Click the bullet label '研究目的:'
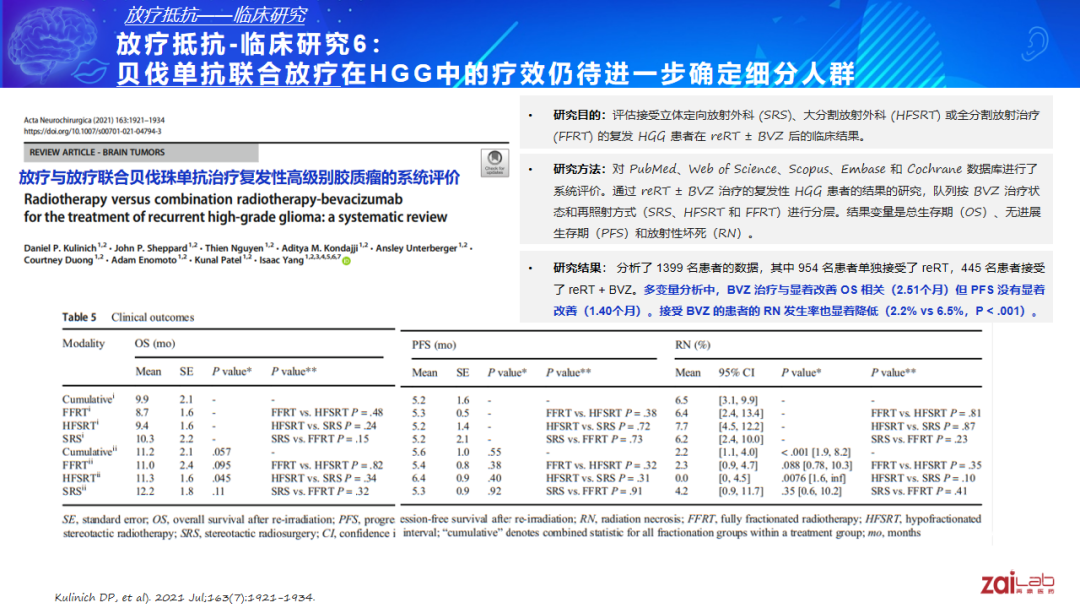Viewport: 1080px width, 608px height. [x=579, y=115]
